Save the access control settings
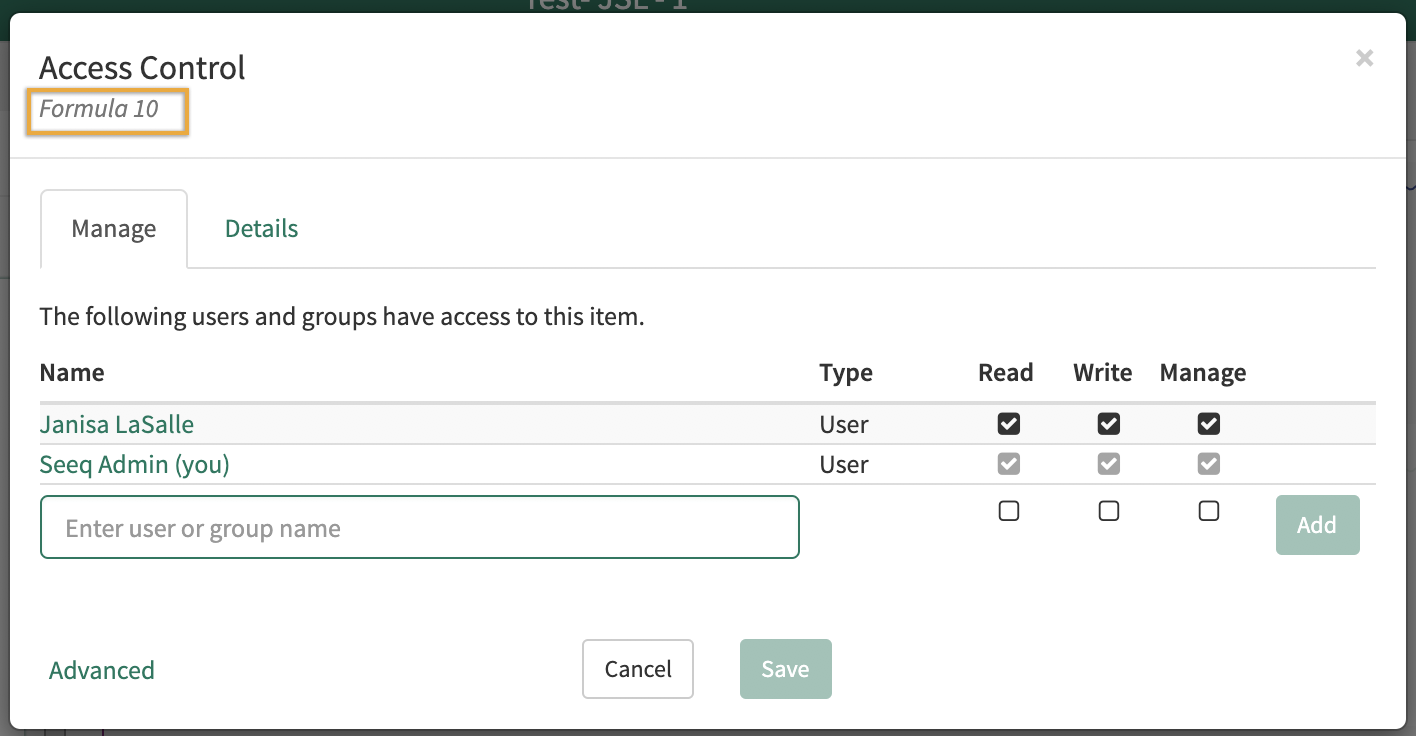1416x736 pixels. 785,669
